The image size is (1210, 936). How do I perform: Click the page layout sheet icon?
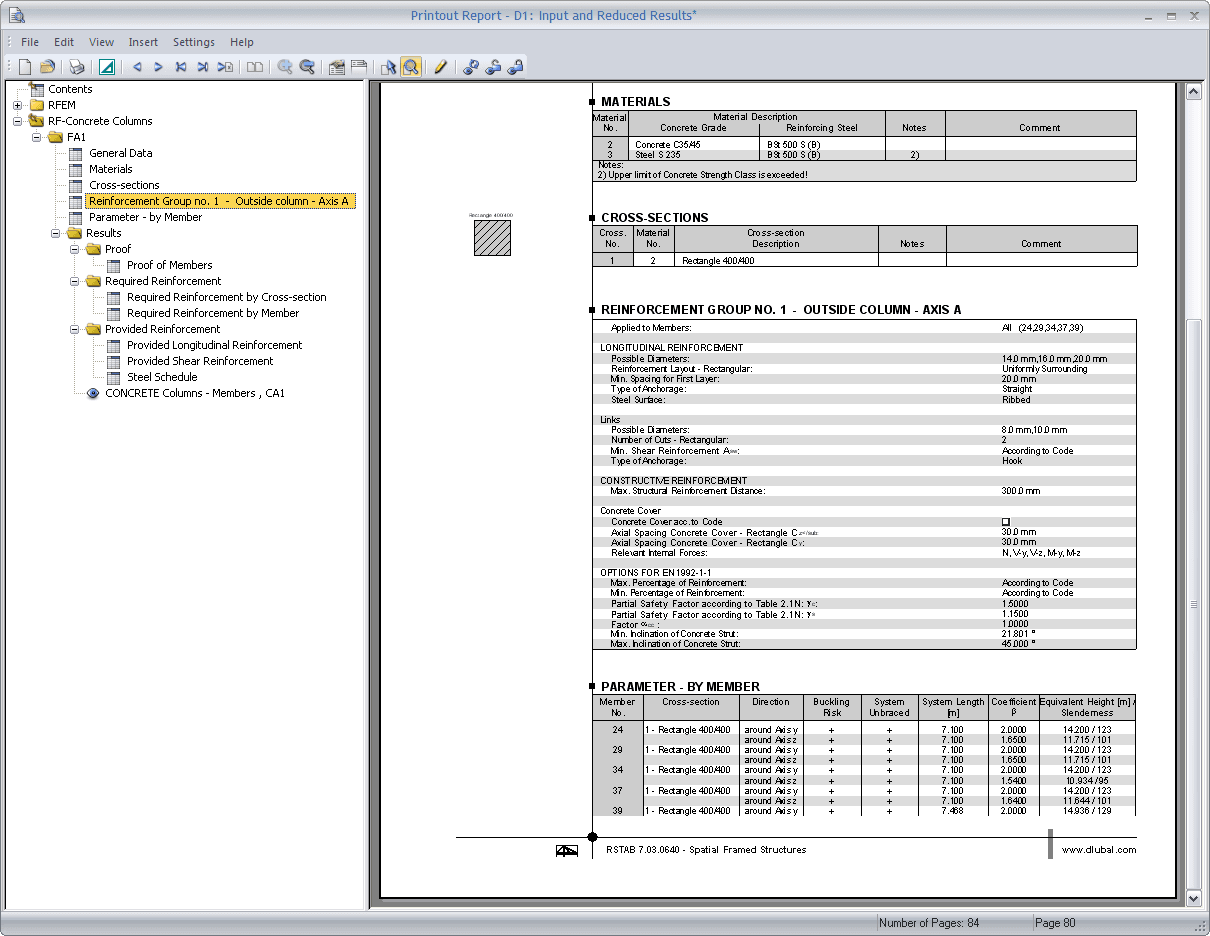click(x=358, y=67)
